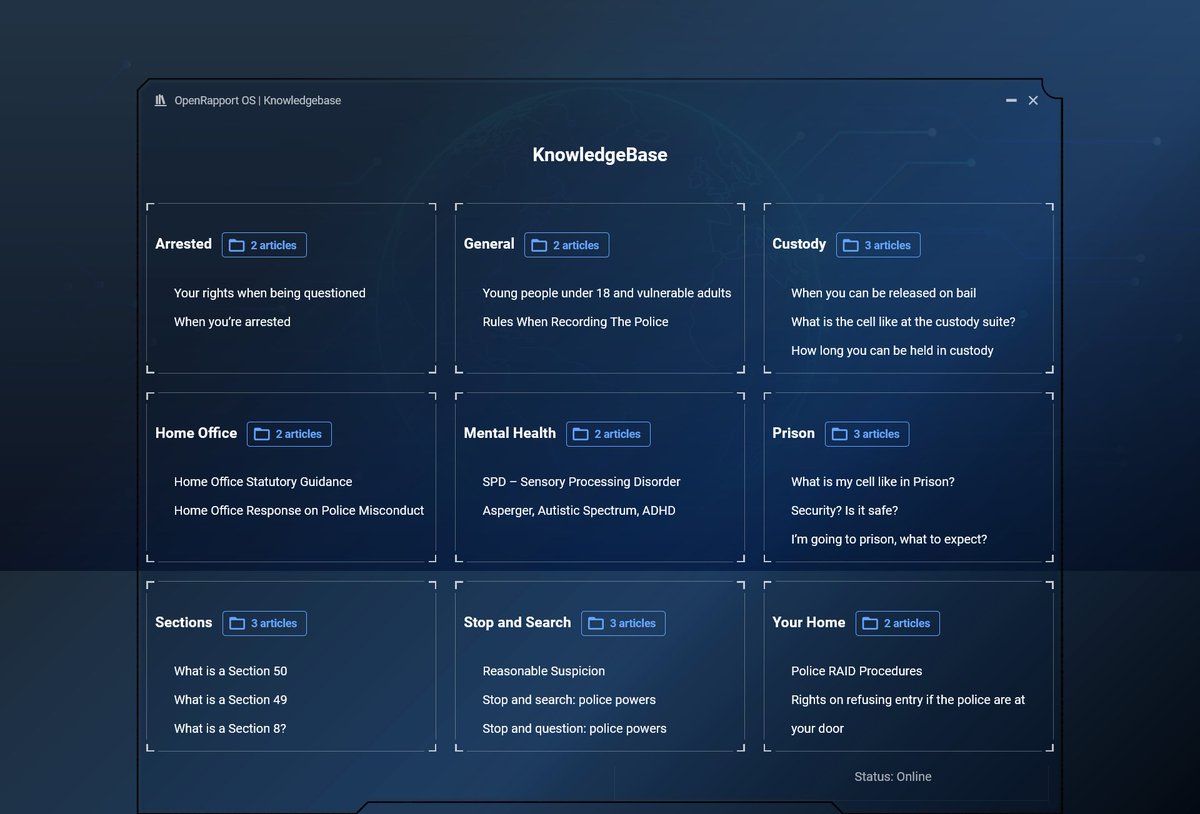The width and height of the screenshot is (1200, 814).
Task: Open the Stop and Search category heading
Action: [x=518, y=622]
